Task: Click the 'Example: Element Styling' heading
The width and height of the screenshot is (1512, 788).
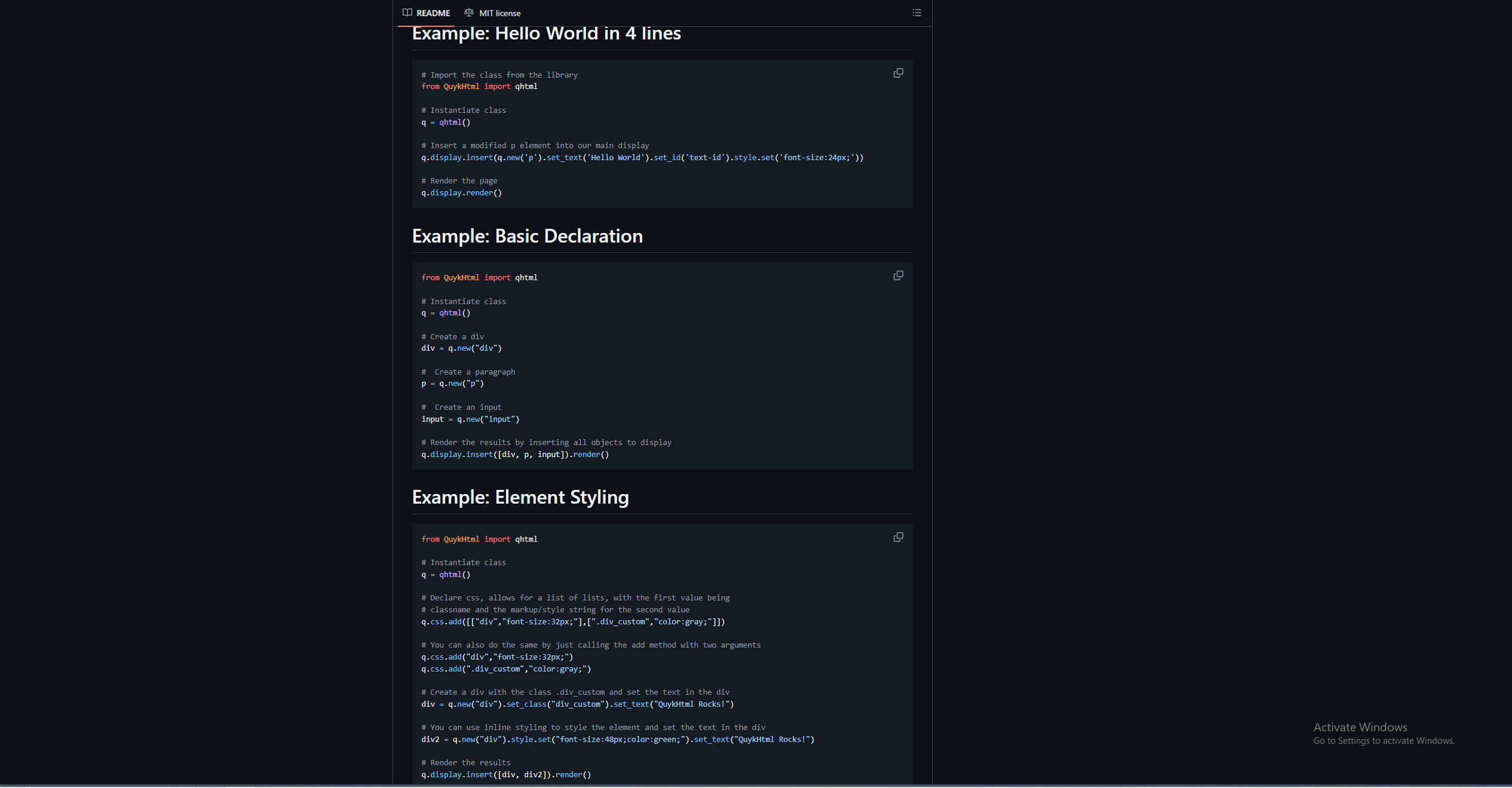Action: coord(520,497)
